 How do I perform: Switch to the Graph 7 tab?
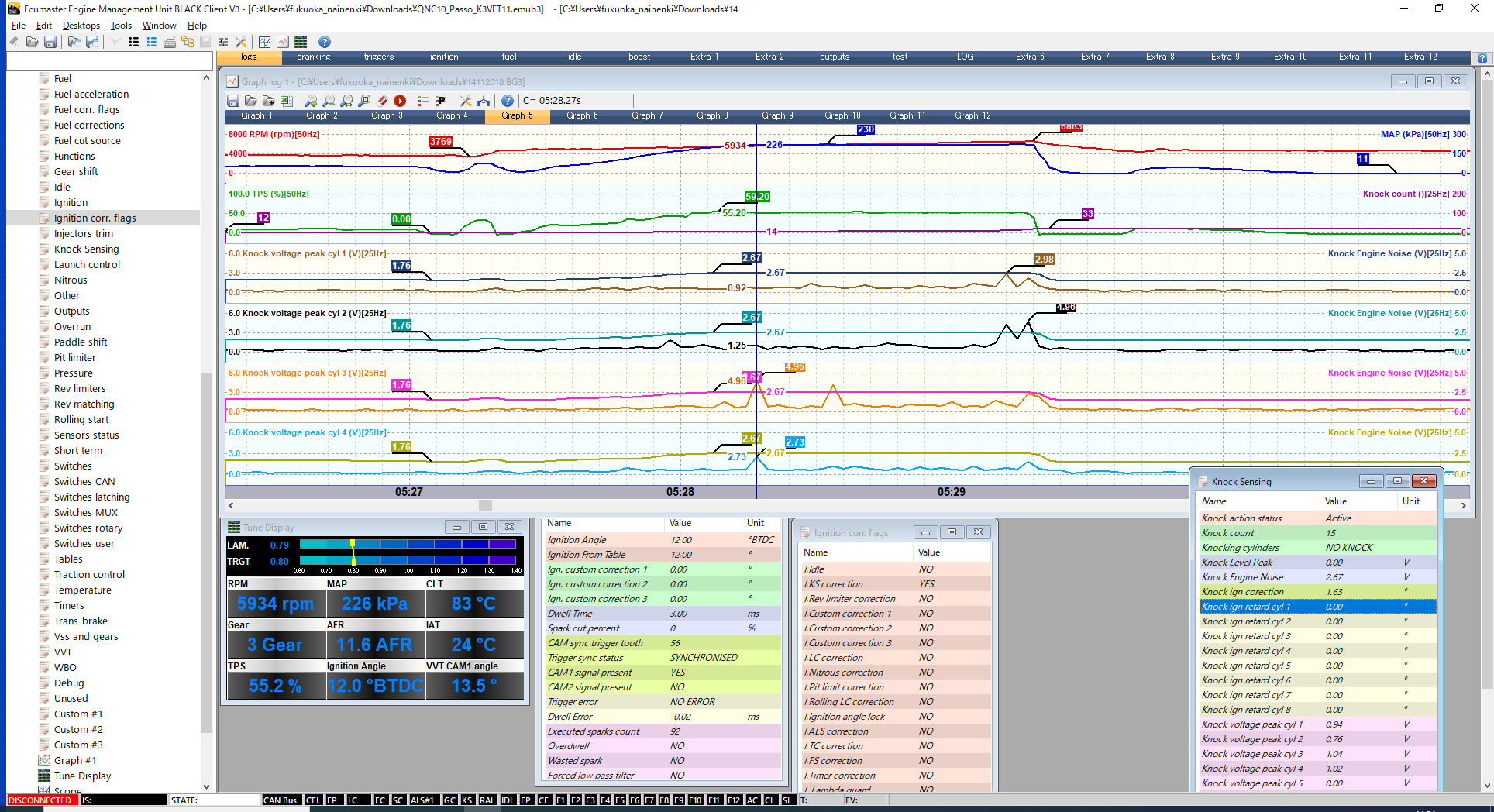tap(647, 115)
